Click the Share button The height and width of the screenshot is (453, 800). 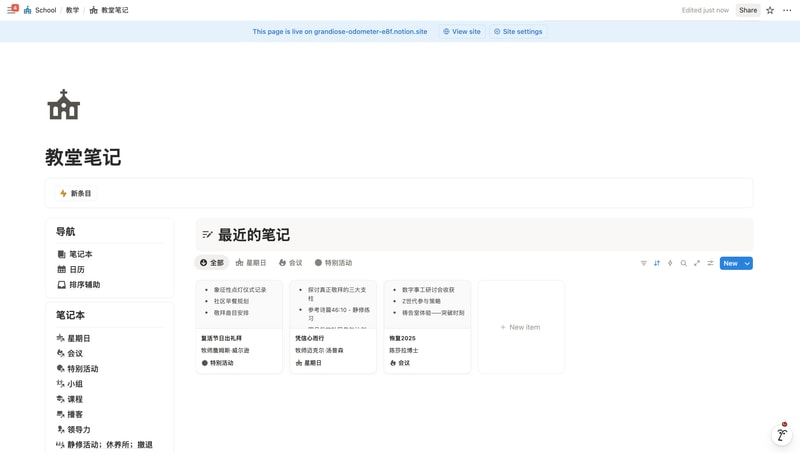(748, 10)
